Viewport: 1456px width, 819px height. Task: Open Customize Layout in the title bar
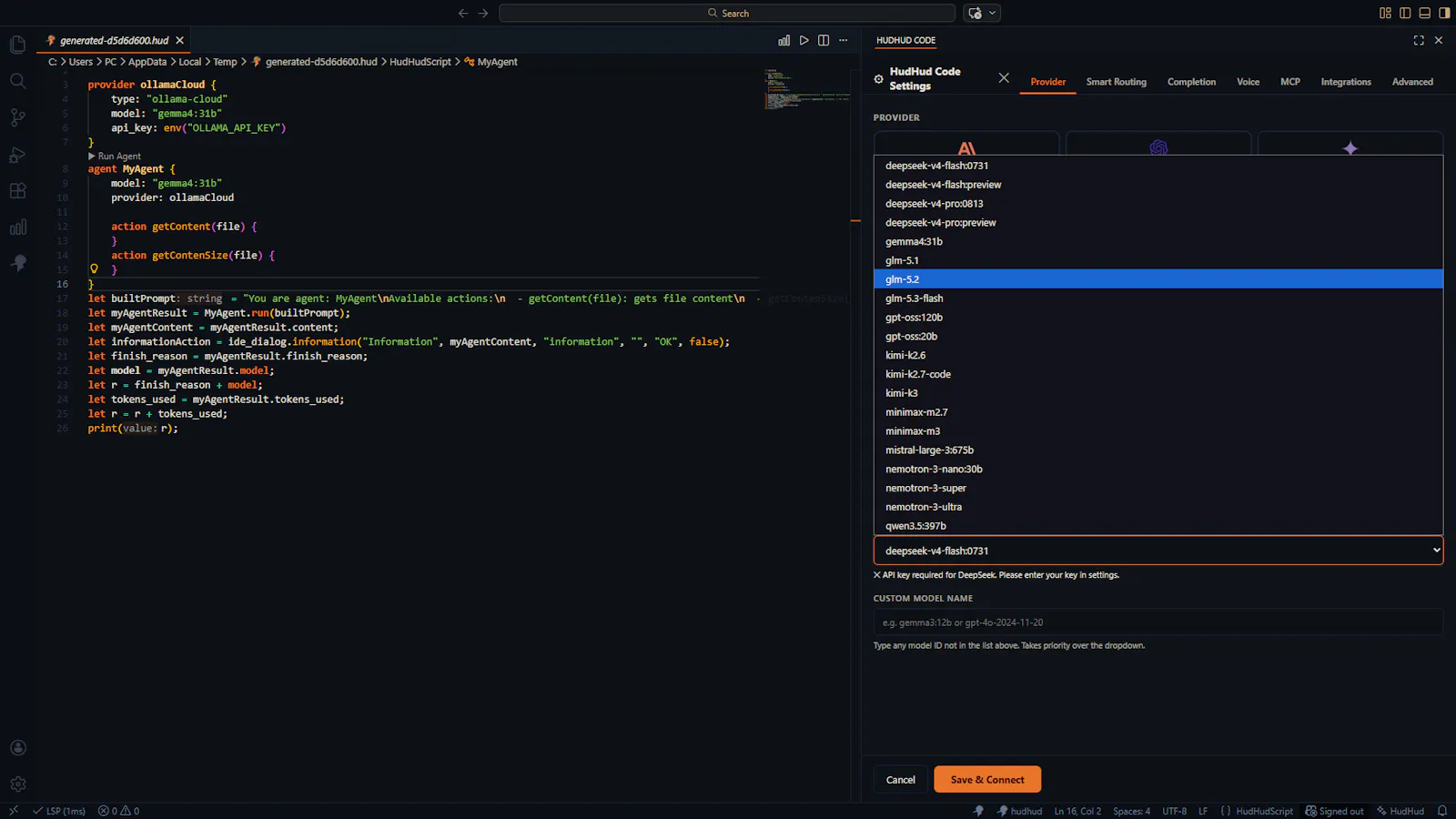click(x=1385, y=13)
